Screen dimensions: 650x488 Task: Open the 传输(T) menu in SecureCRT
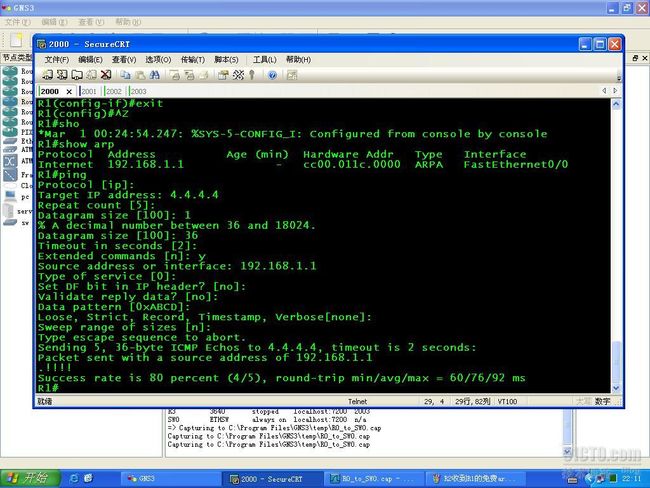pos(193,60)
